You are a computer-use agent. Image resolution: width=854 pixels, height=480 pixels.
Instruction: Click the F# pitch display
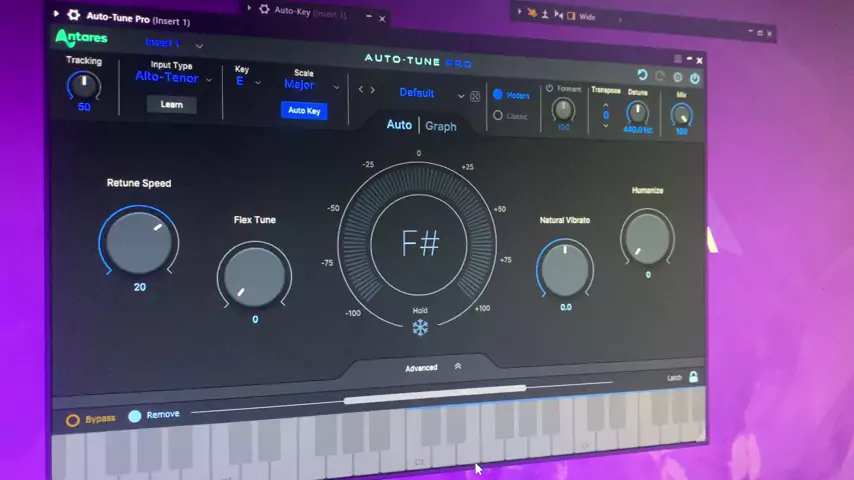[x=419, y=243]
